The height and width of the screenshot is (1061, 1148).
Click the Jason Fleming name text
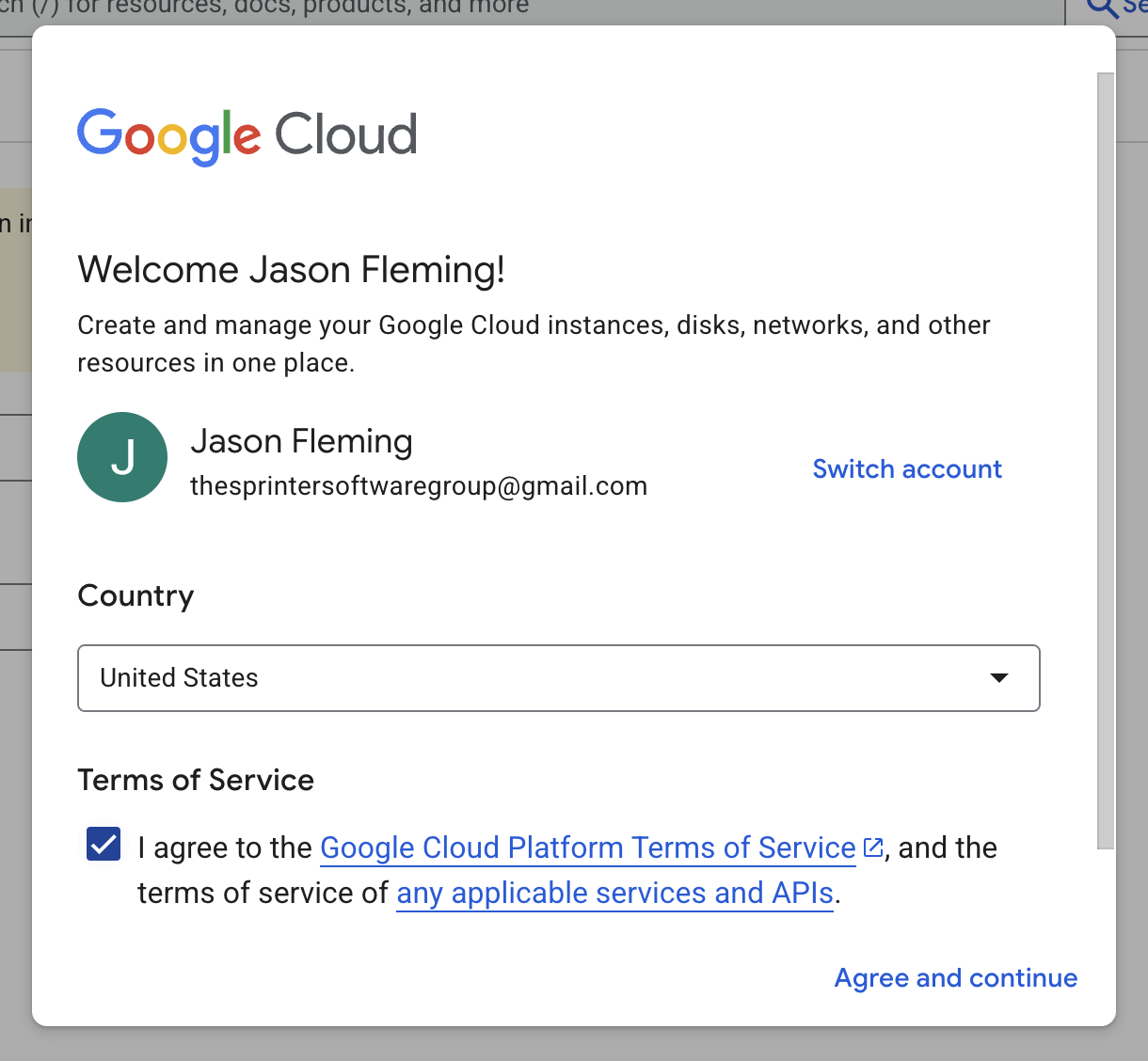(x=301, y=440)
